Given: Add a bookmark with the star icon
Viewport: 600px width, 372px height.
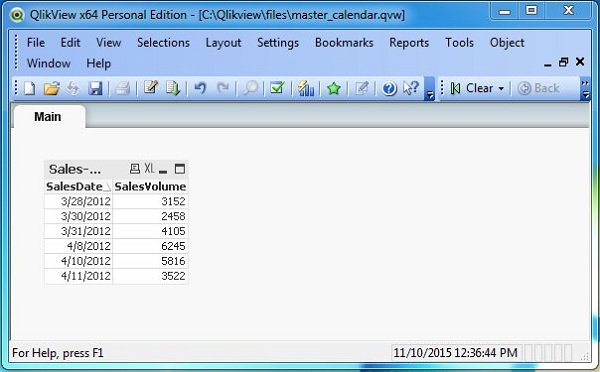Looking at the screenshot, I should [334, 88].
